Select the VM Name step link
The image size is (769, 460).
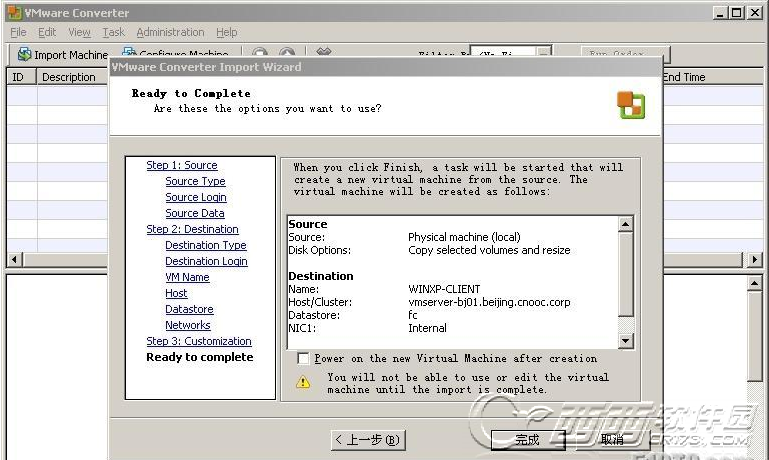point(187,277)
